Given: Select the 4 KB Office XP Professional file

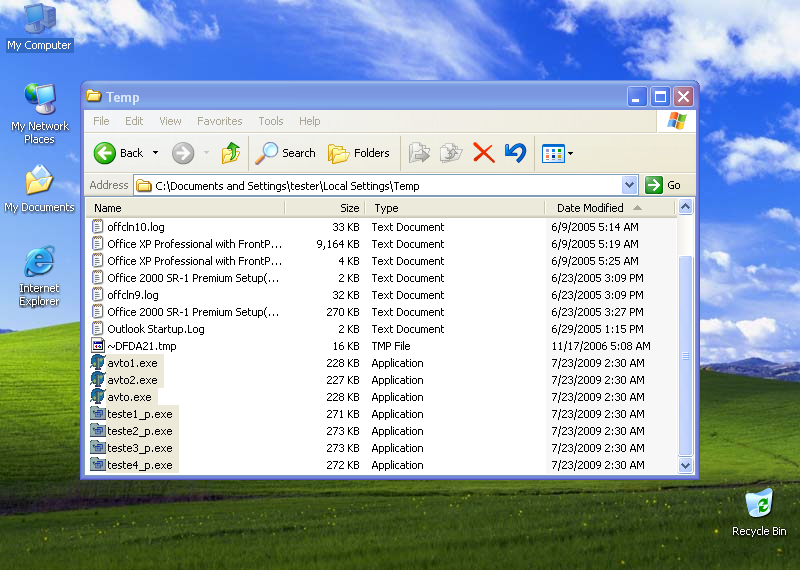Looking at the screenshot, I should click(x=194, y=261).
